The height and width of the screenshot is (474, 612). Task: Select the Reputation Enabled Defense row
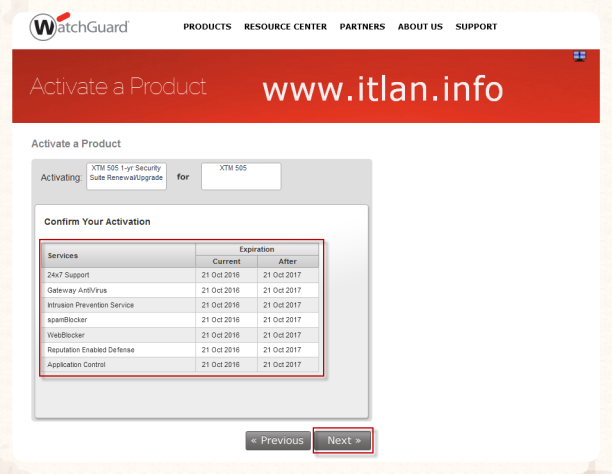[x=117, y=349]
